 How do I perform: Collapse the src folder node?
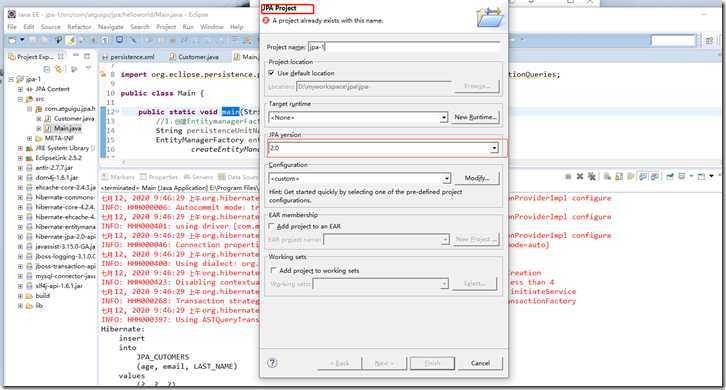[20, 99]
